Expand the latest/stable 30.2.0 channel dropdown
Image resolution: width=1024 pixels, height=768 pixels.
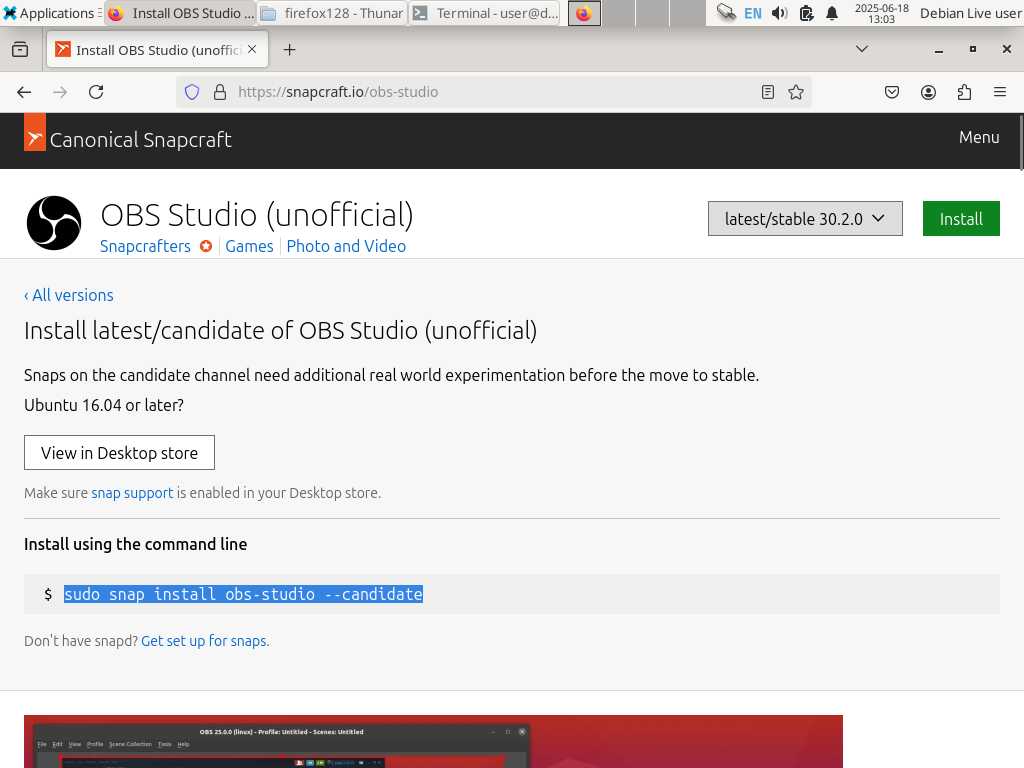(805, 219)
